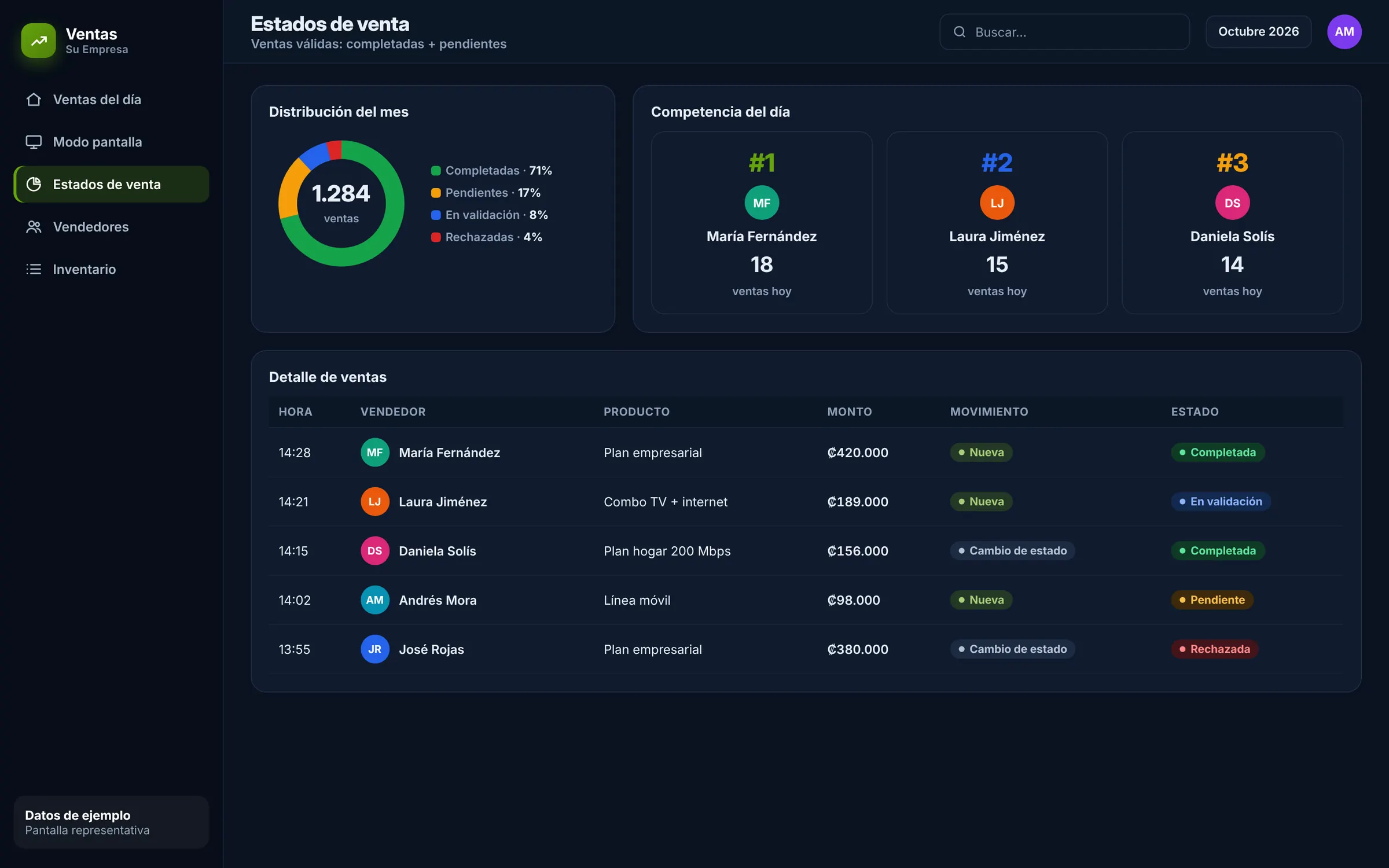1389x868 pixels.
Task: Go to the Vendedores section
Action: [x=111, y=227]
